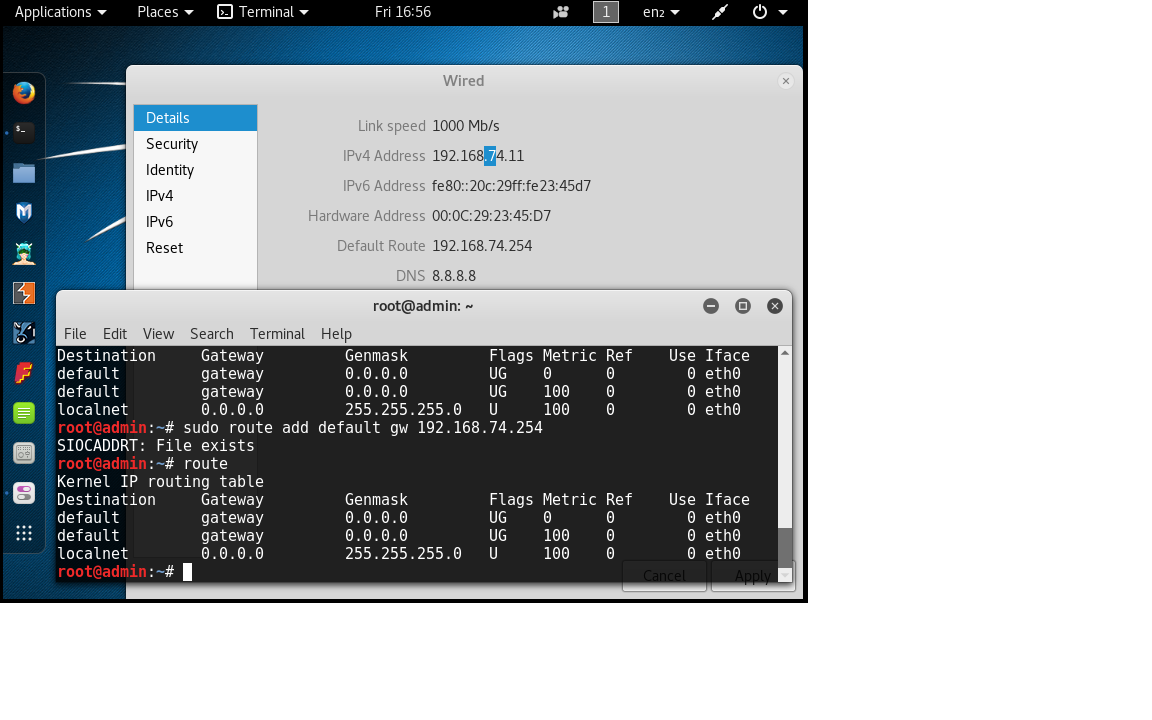
Task: Open the Tweak Tool toggle icon in dock
Action: (x=24, y=493)
